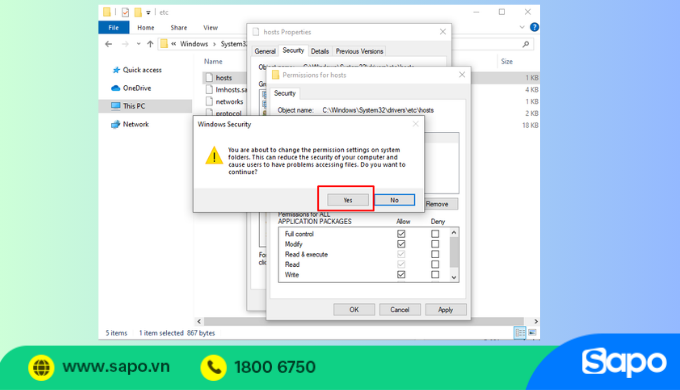
Task: Expand the ribbon with the chevron
Action: [x=522, y=27]
